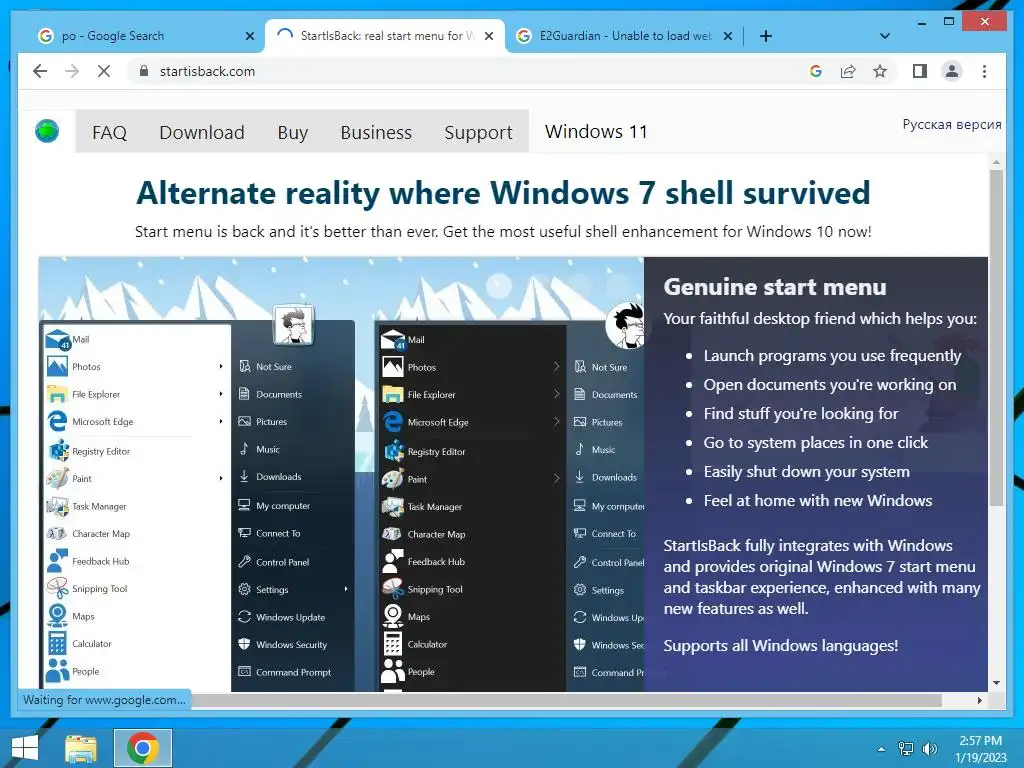Go back using the browser back arrow
This screenshot has height=768, width=1024.
coord(40,71)
